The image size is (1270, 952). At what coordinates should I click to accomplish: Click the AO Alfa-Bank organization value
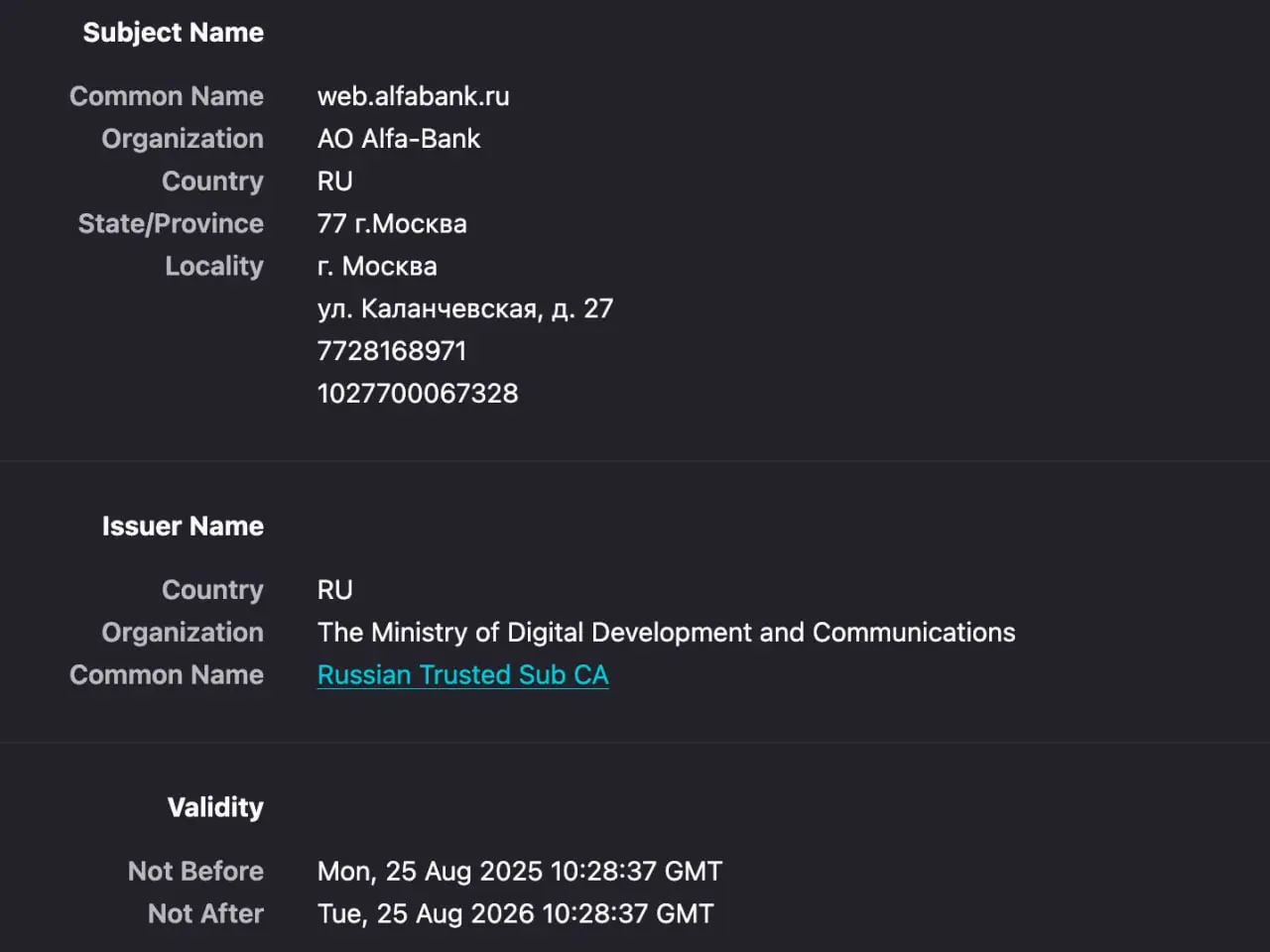coord(399,139)
